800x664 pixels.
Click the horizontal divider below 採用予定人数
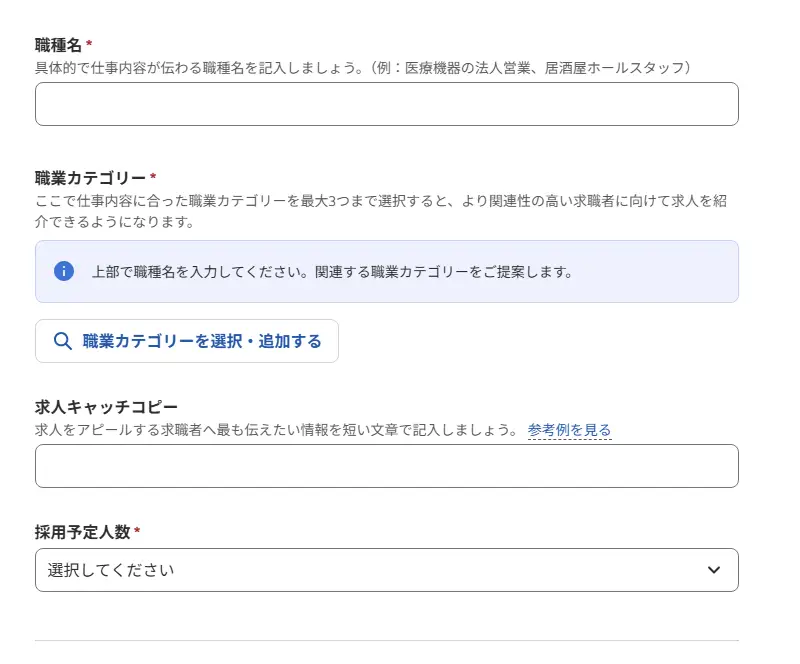(x=386, y=640)
